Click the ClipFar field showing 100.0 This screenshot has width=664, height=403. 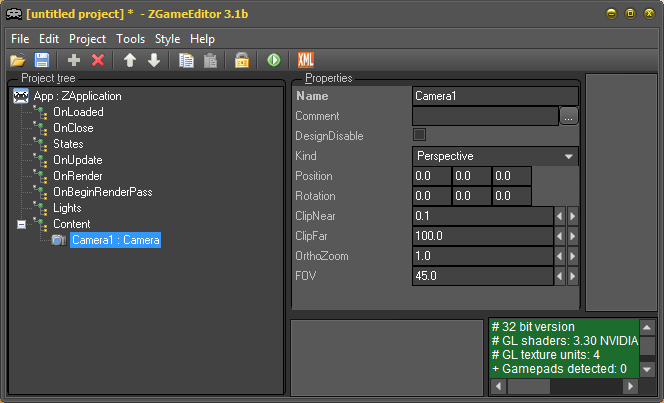(483, 236)
